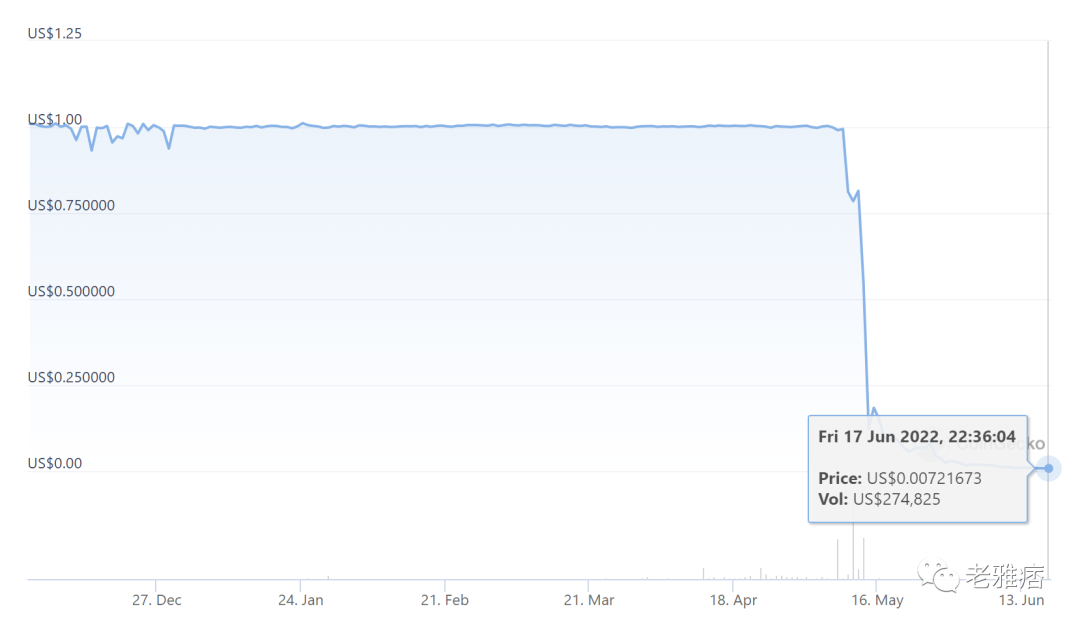Click the price dip at about US$0.80

853,199
